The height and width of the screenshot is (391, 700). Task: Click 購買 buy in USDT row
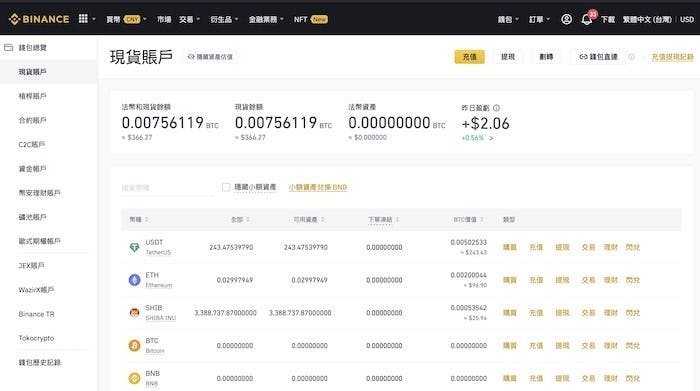[509, 247]
